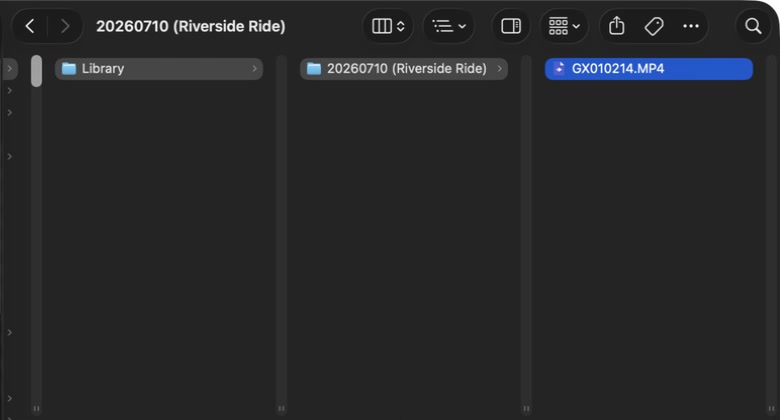780x420 pixels.
Task: Click the first column scrollbar thumb
Action: (x=36, y=71)
